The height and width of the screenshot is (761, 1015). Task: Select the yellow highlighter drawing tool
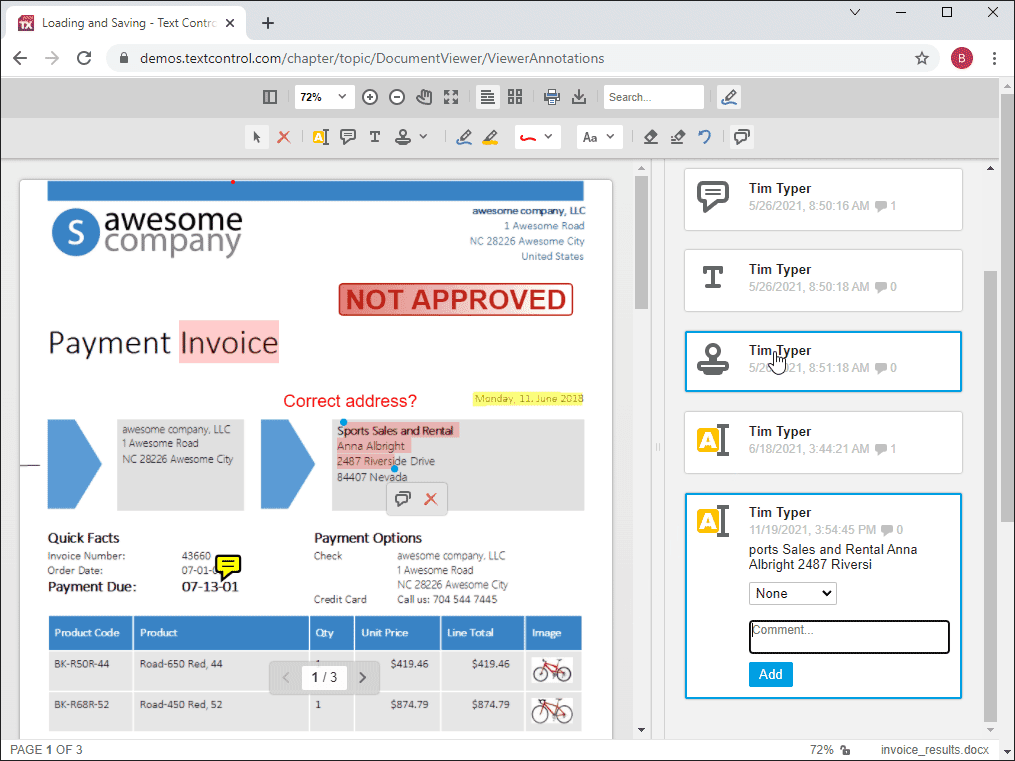pos(490,137)
